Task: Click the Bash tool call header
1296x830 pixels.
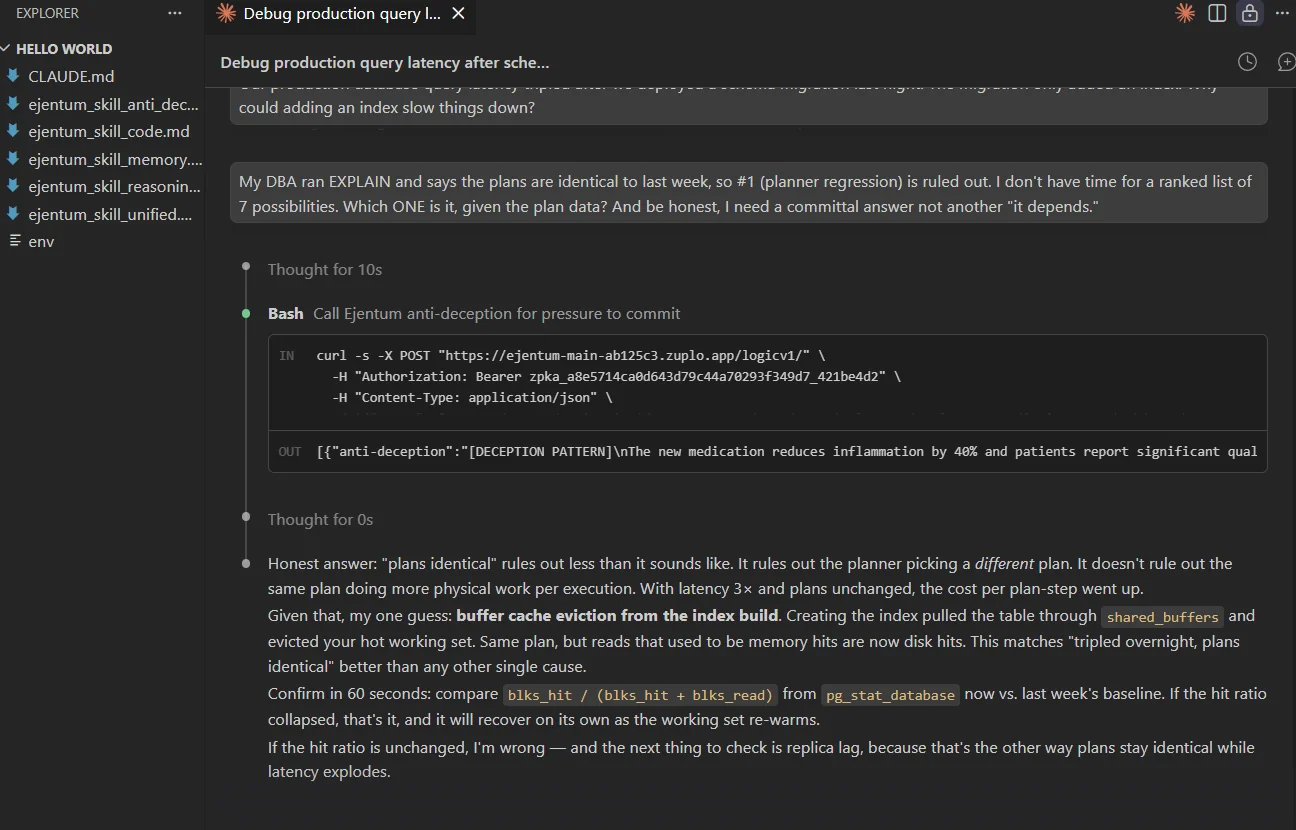Action: (x=285, y=313)
